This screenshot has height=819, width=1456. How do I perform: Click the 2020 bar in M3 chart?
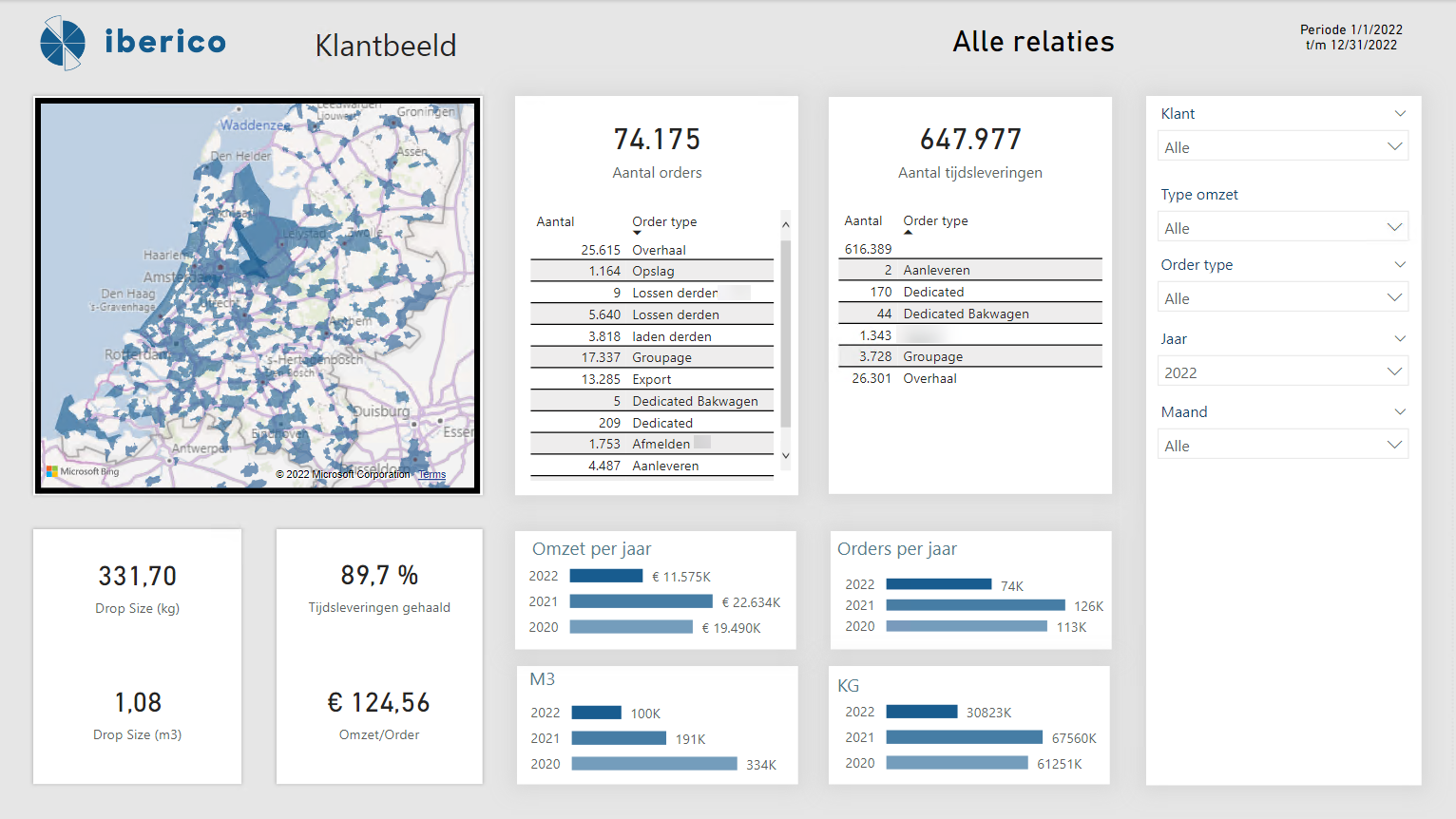pyautogui.click(x=655, y=764)
